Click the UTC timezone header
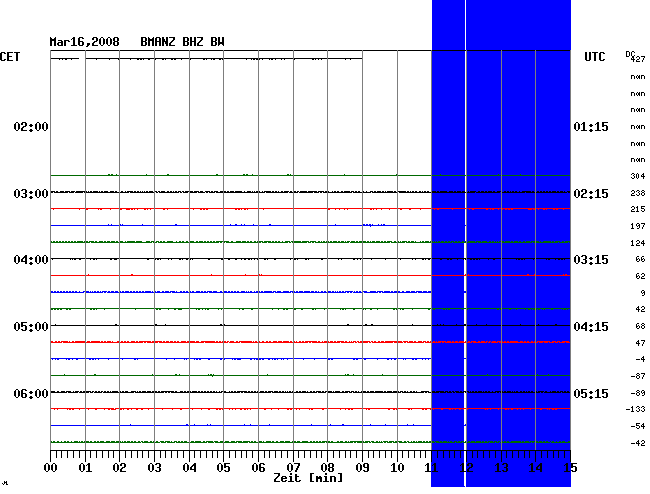The image size is (650, 494). pyautogui.click(x=594, y=57)
